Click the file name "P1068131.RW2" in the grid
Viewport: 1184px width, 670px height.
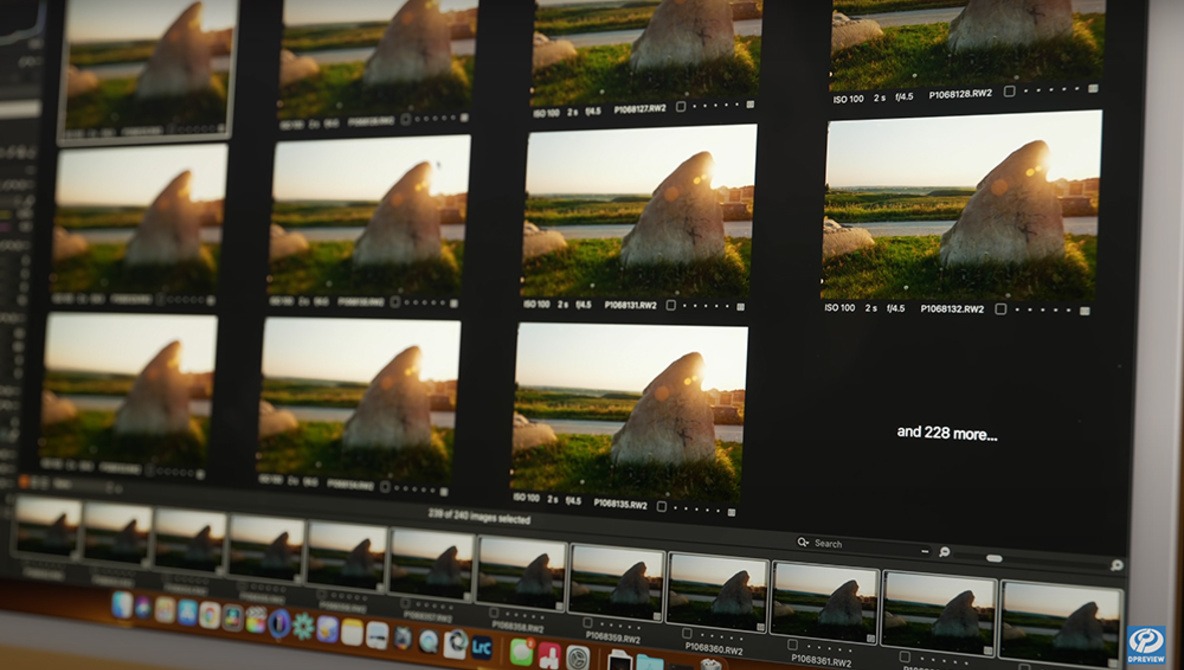631,305
